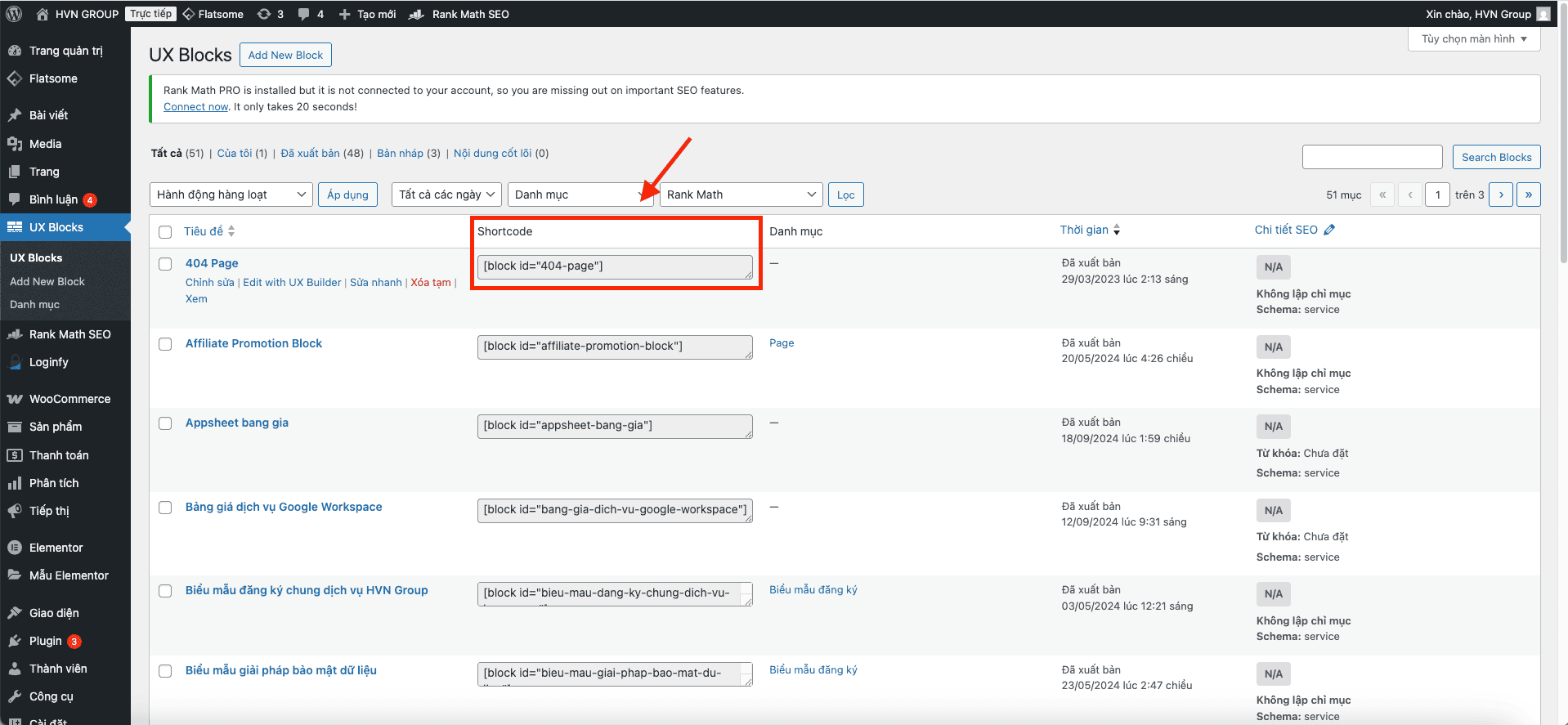Go to next page arrow in pagination

click(x=1500, y=195)
